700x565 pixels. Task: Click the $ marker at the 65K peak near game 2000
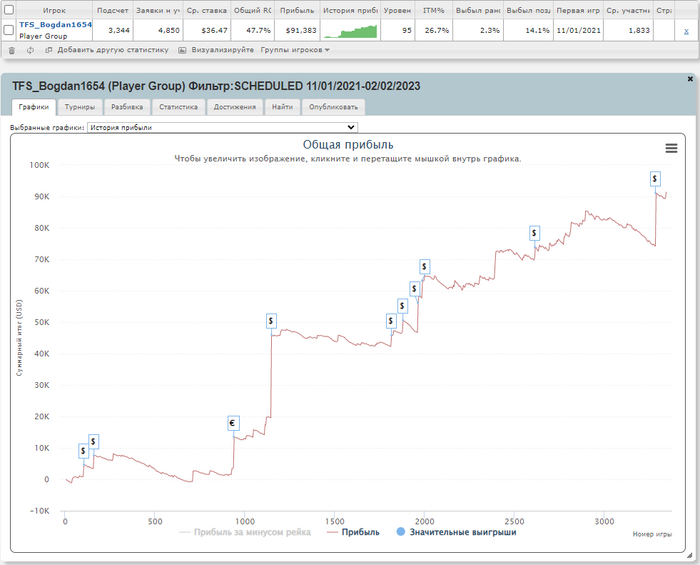424,267
